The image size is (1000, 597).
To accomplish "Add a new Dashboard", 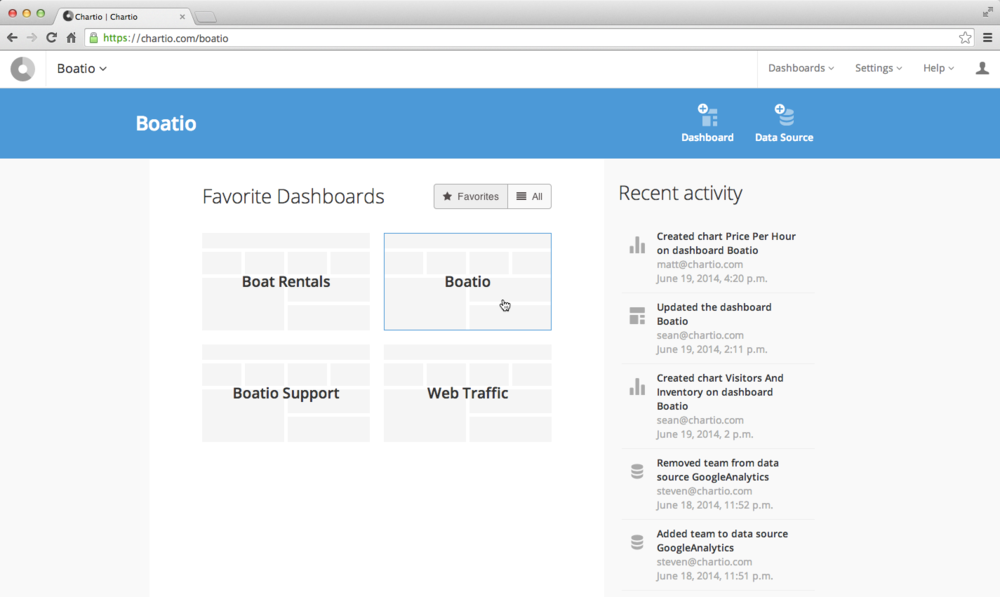I will (707, 123).
